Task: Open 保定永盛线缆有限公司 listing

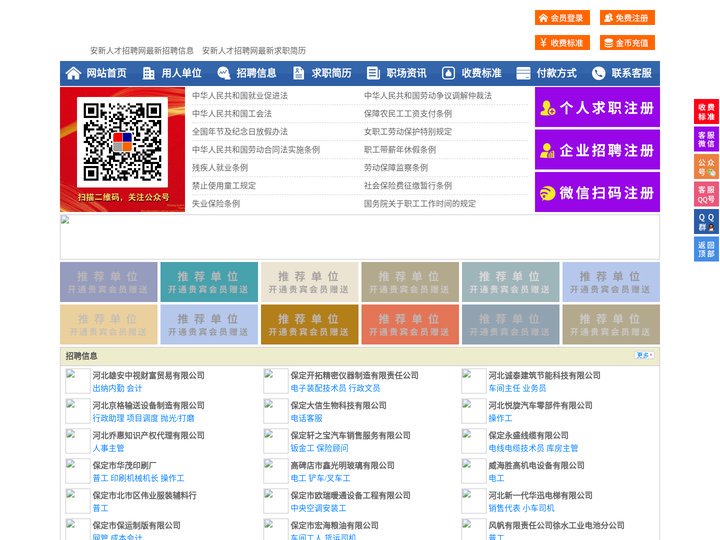Action: pos(529,435)
